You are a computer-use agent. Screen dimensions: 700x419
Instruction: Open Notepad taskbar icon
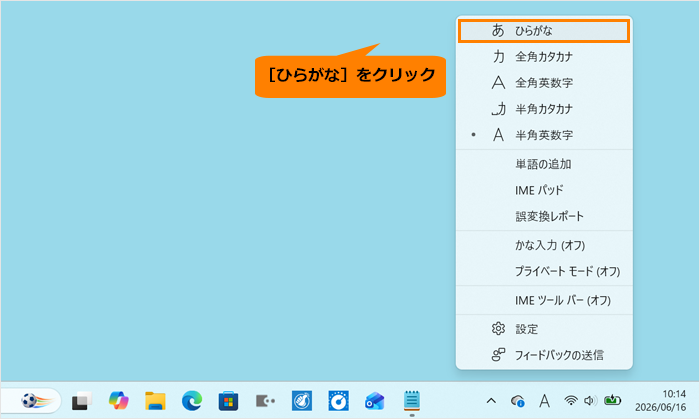[412, 400]
